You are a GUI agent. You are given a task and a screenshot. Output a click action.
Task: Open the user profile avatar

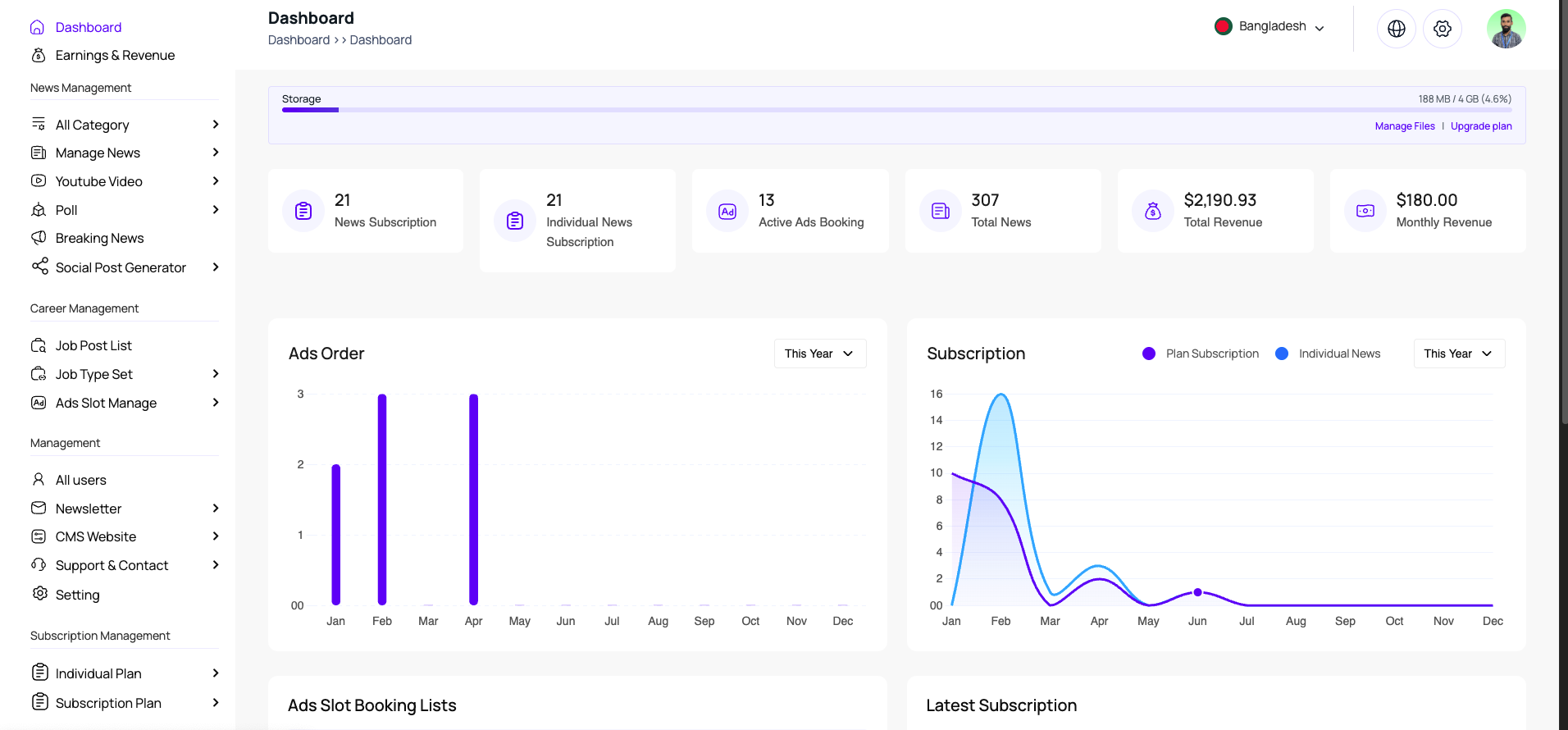pyautogui.click(x=1506, y=29)
